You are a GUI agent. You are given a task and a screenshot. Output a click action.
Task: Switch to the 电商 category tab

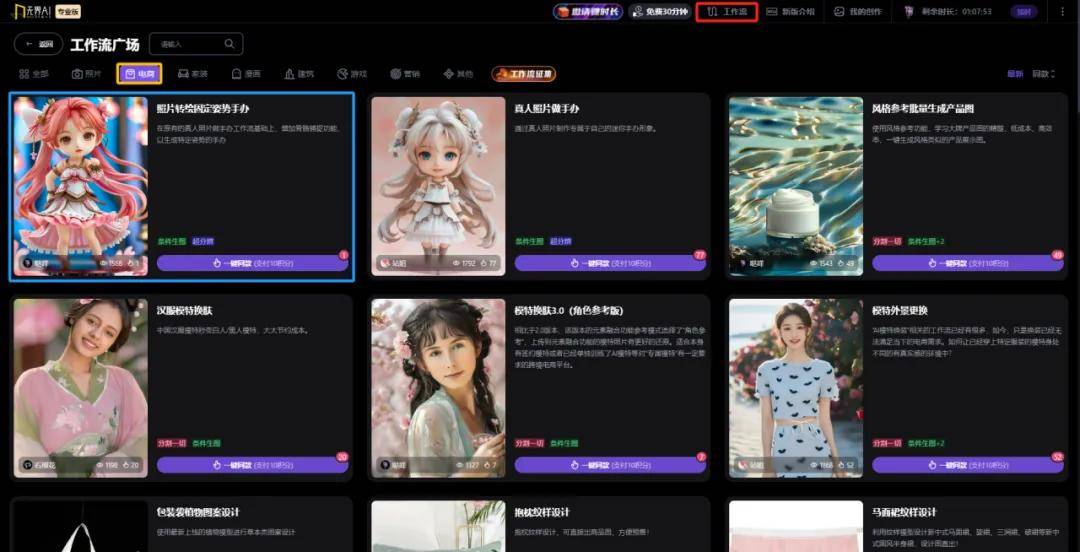(139, 74)
